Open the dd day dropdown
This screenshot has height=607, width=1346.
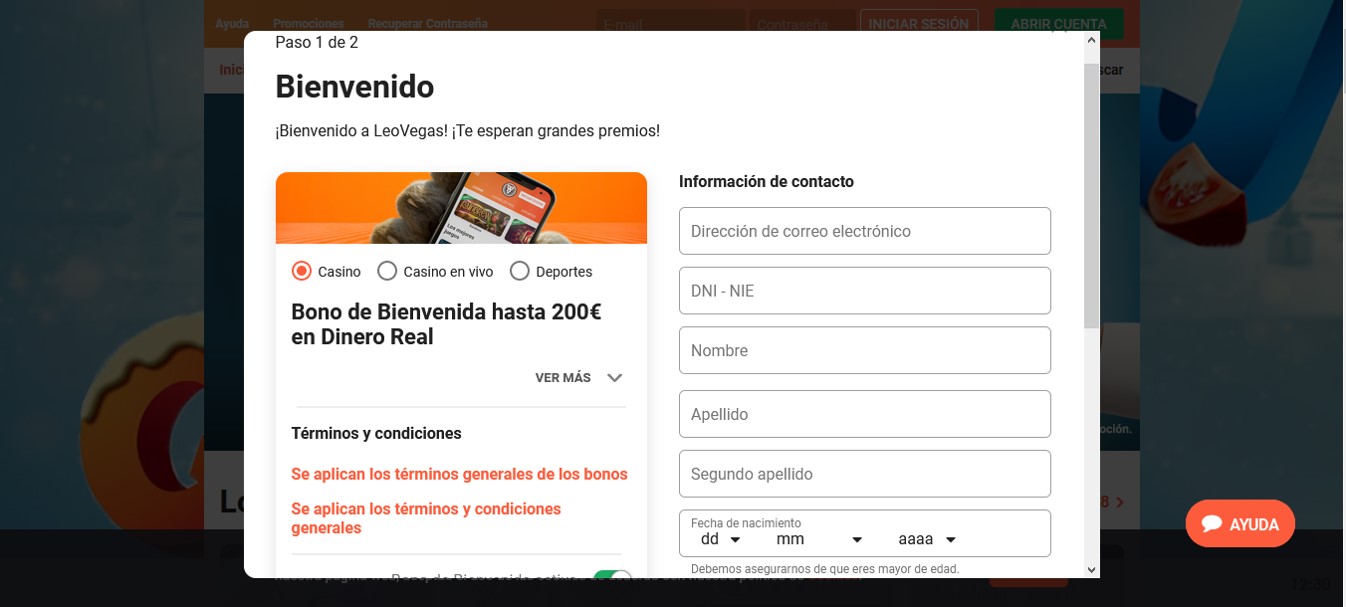click(721, 539)
